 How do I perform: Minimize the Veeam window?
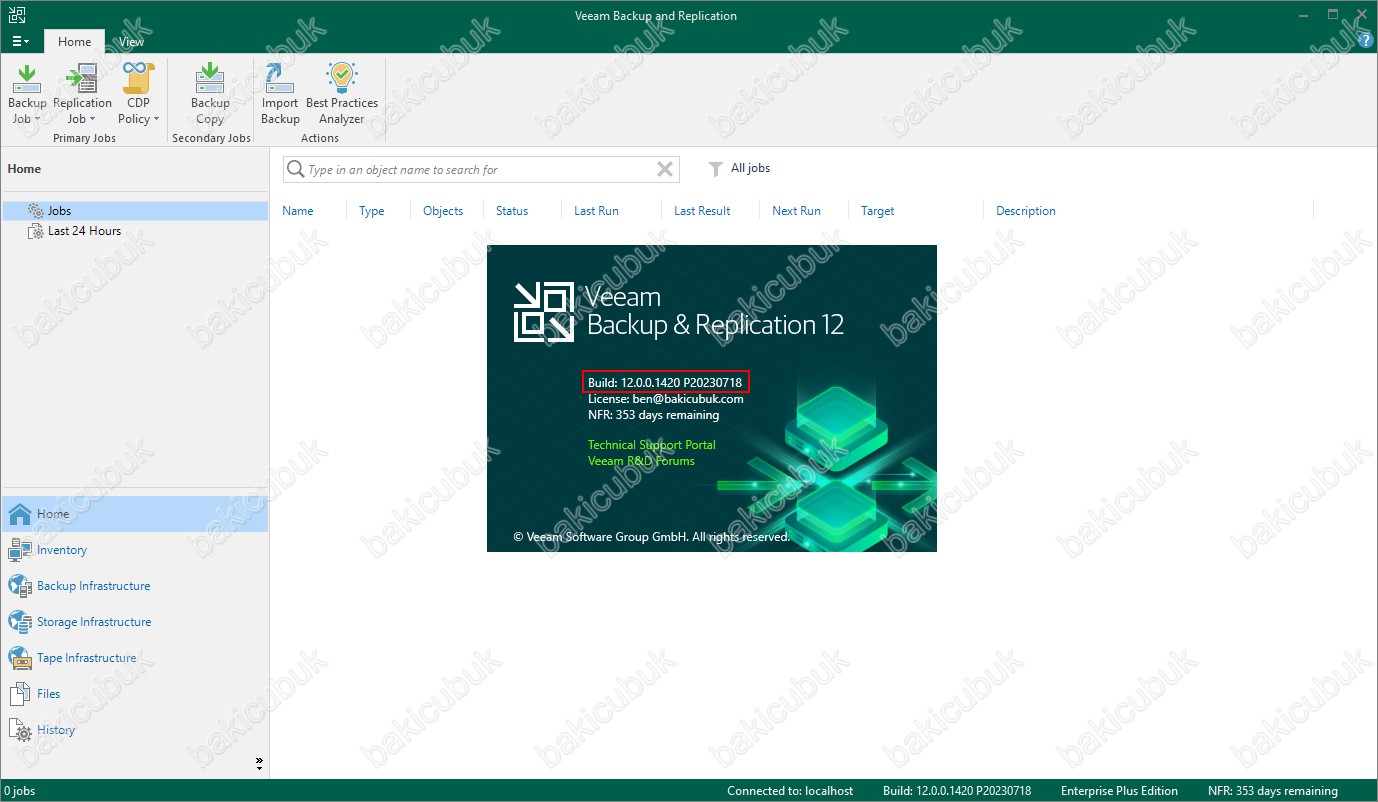coord(1302,15)
